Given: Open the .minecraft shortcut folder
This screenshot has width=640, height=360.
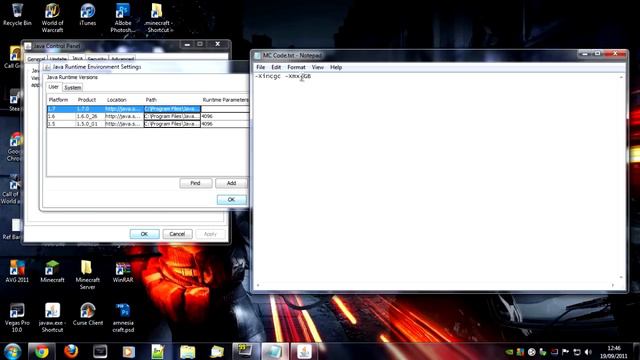Looking at the screenshot, I should tap(158, 18).
